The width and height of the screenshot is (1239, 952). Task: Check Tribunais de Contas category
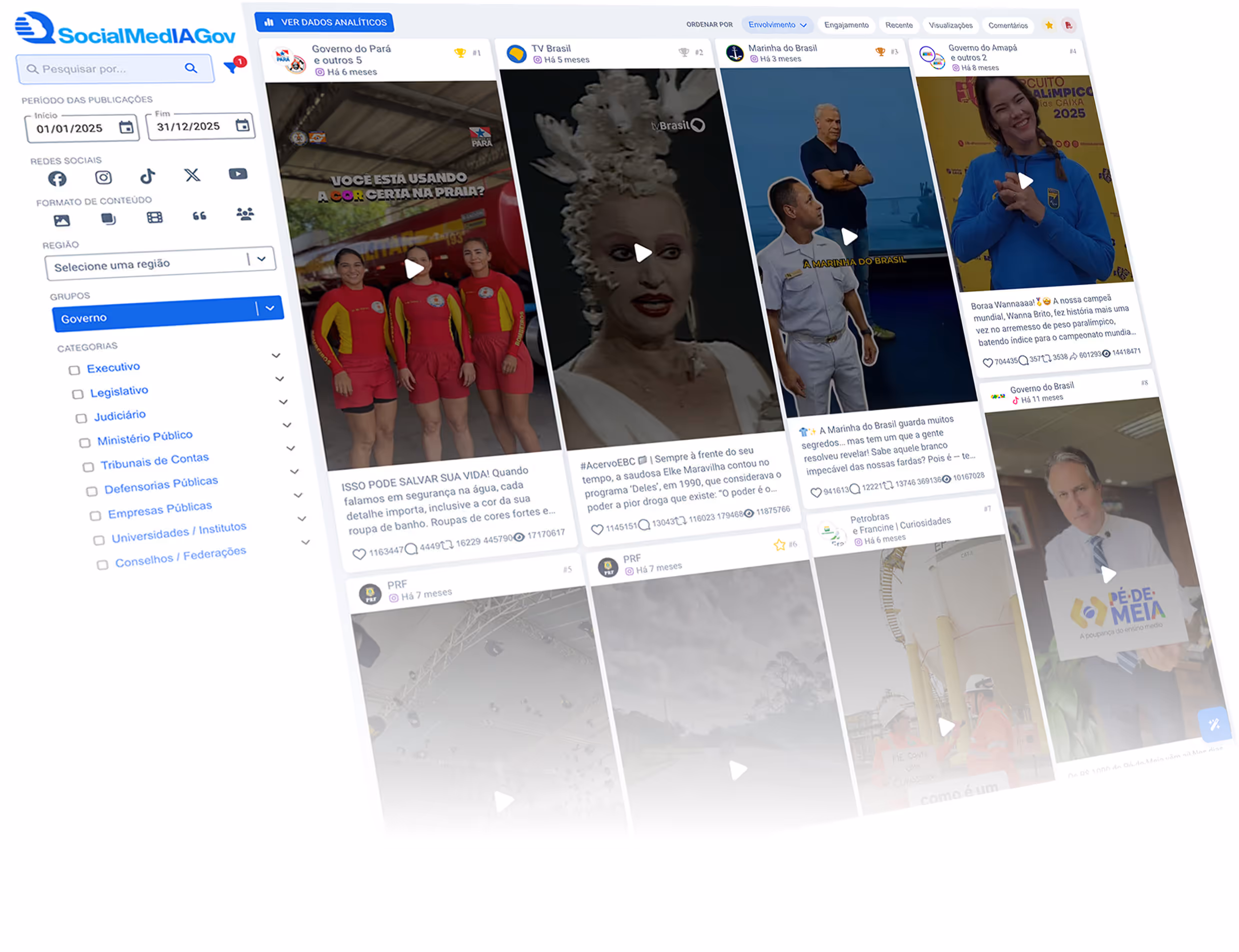tap(88, 467)
